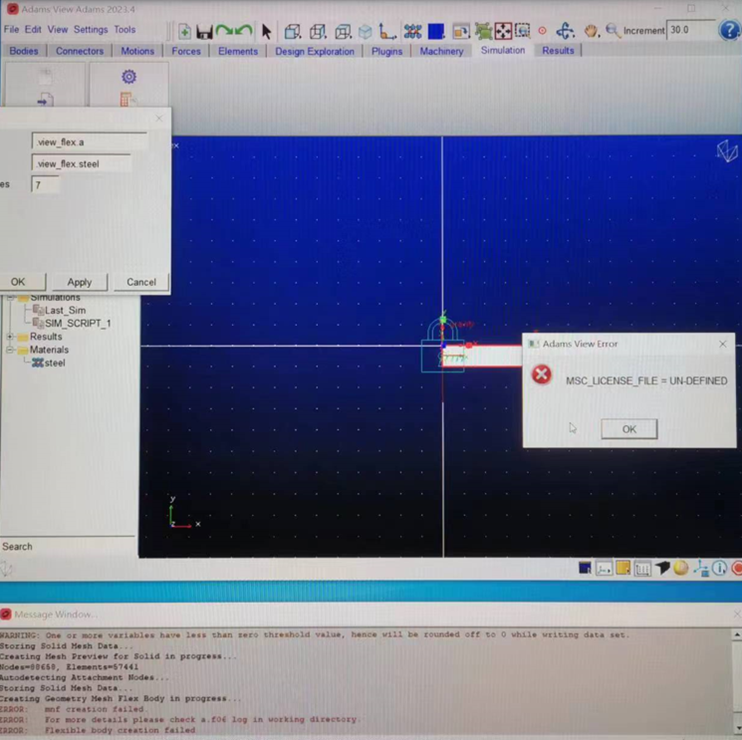This screenshot has width=742, height=740.
Task: Click the view orientation triad in viewport corner
Action: (726, 151)
